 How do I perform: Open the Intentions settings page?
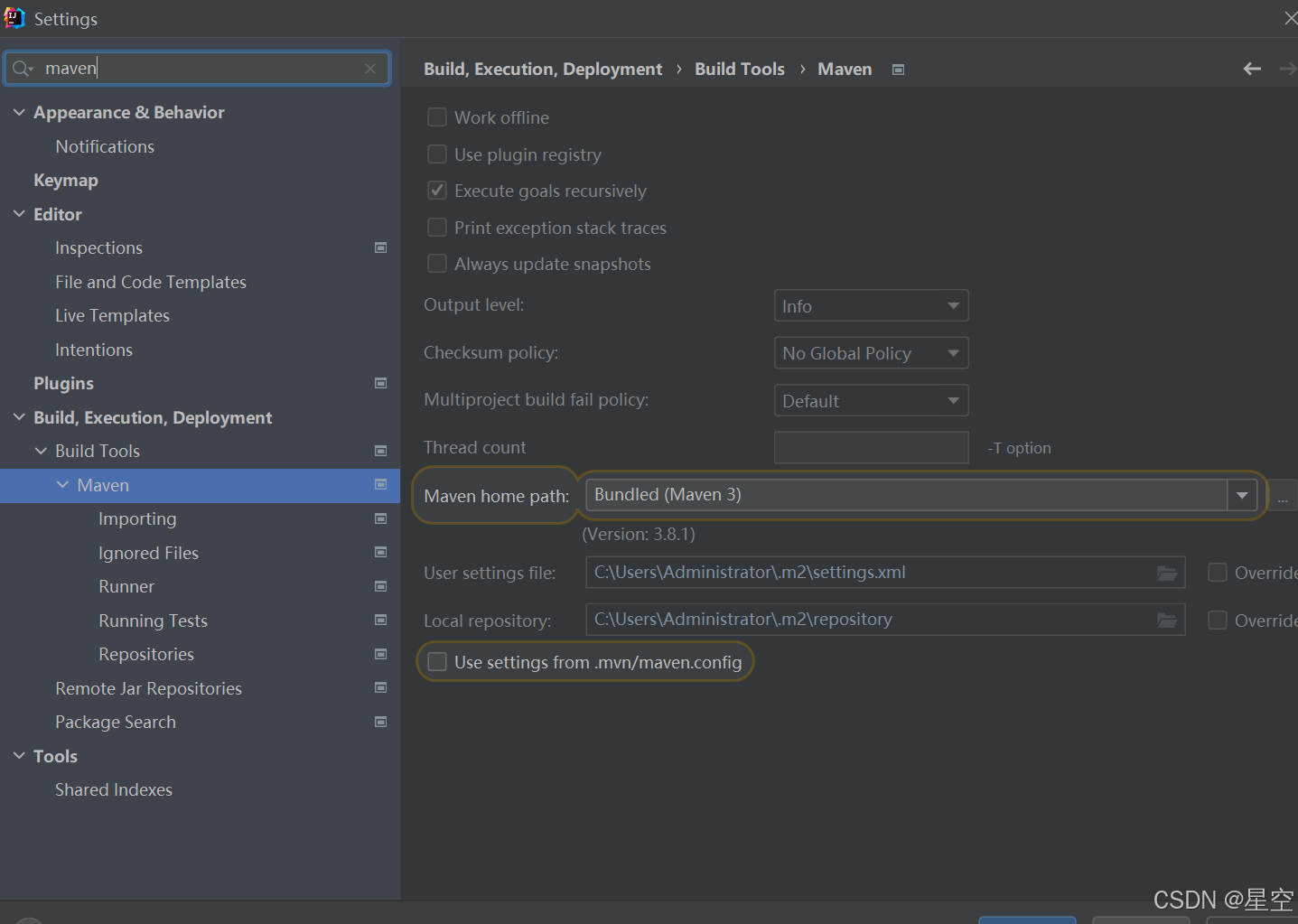[x=94, y=350]
